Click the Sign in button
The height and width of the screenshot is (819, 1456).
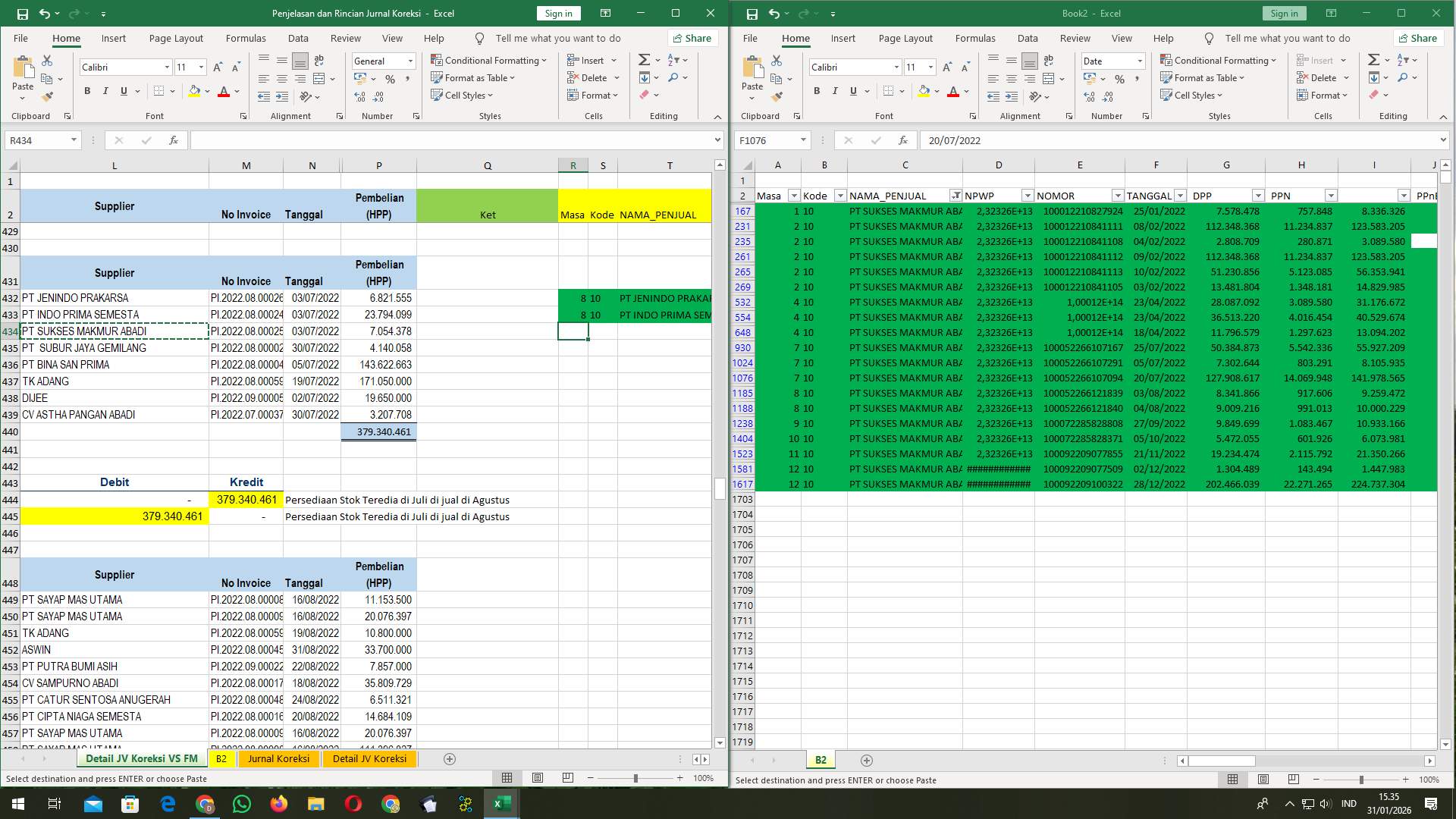click(558, 13)
